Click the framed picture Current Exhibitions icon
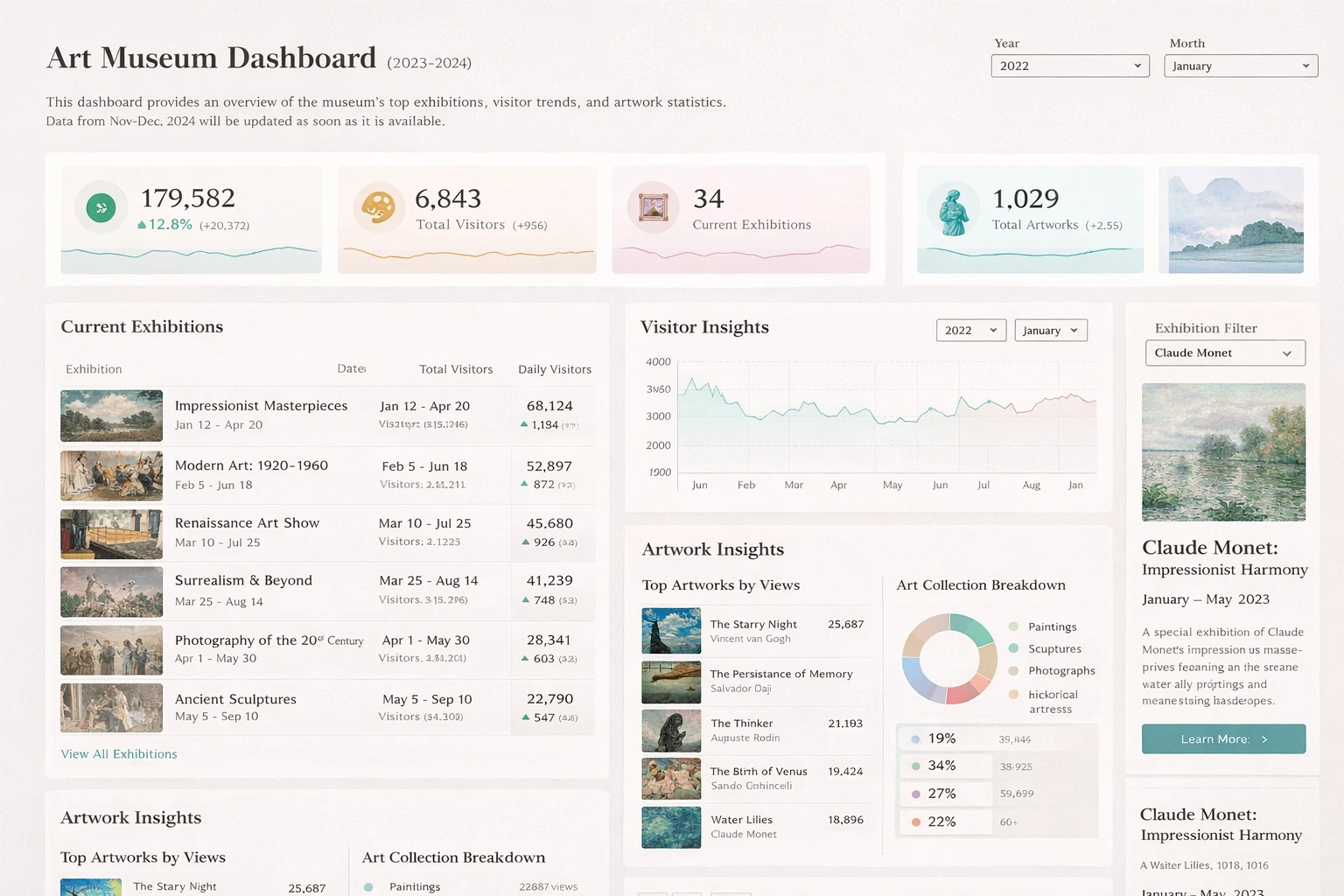The height and width of the screenshot is (896, 1344). click(x=653, y=207)
